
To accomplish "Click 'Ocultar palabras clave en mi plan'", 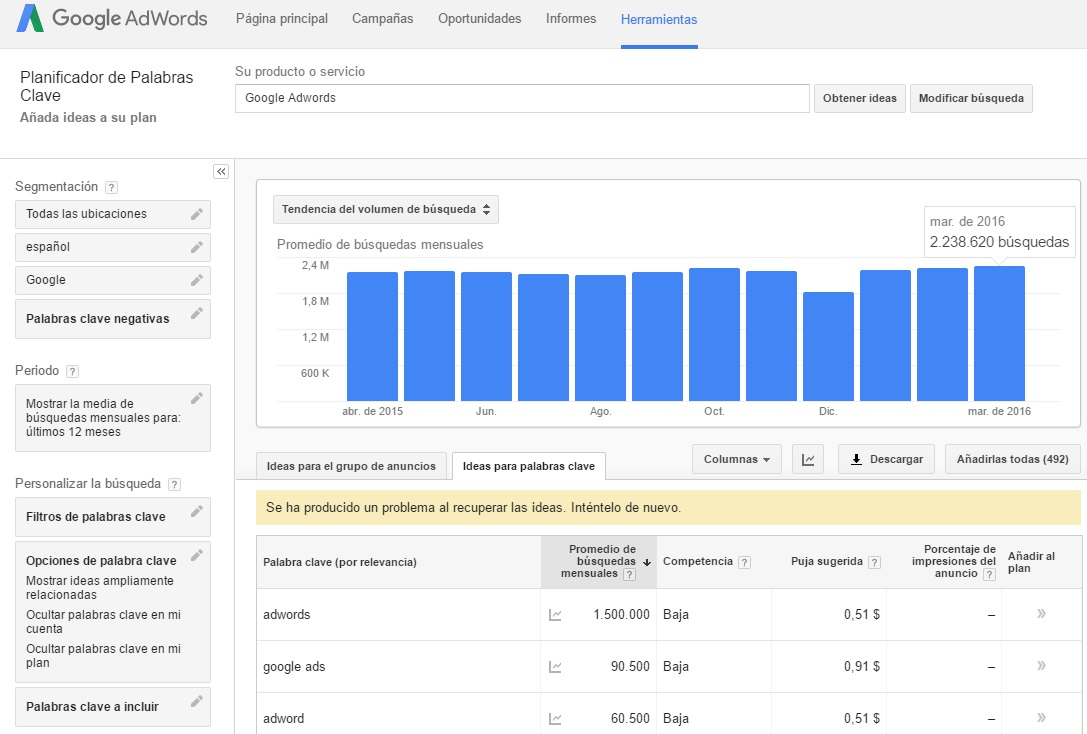I will click(x=103, y=656).
